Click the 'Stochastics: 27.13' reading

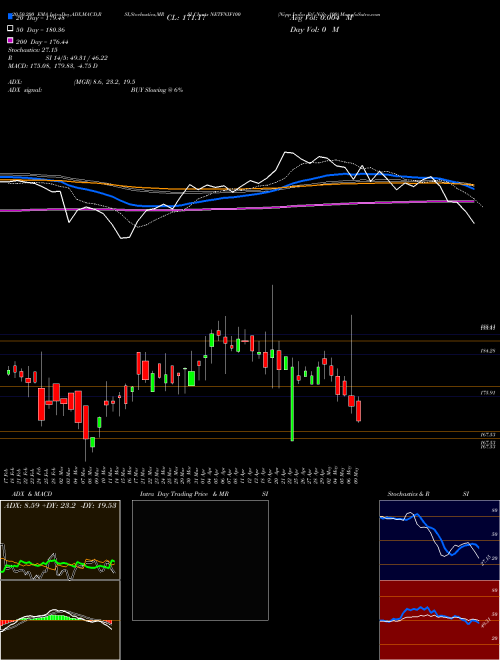pyautogui.click(x=32, y=50)
